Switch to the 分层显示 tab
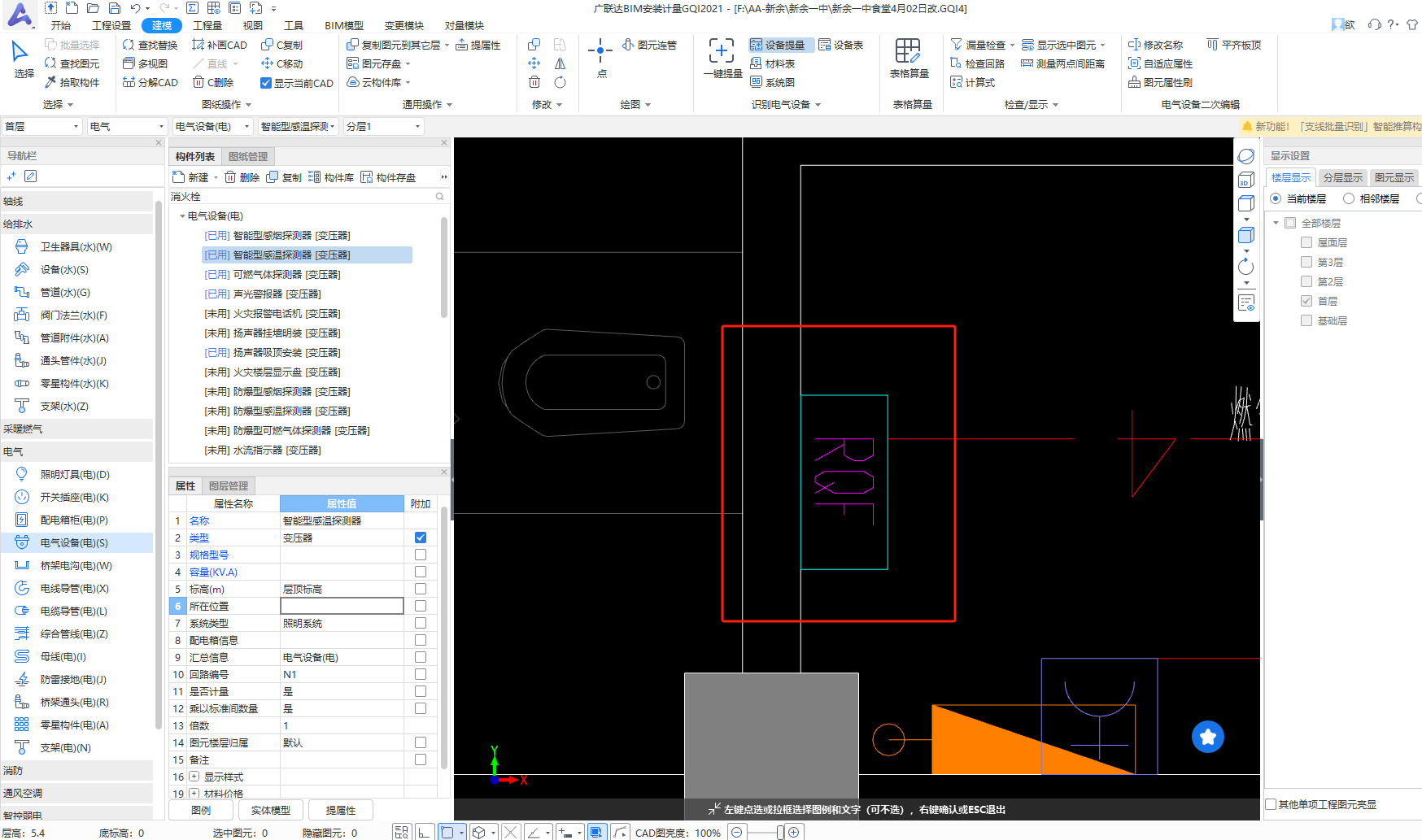 1342,177
